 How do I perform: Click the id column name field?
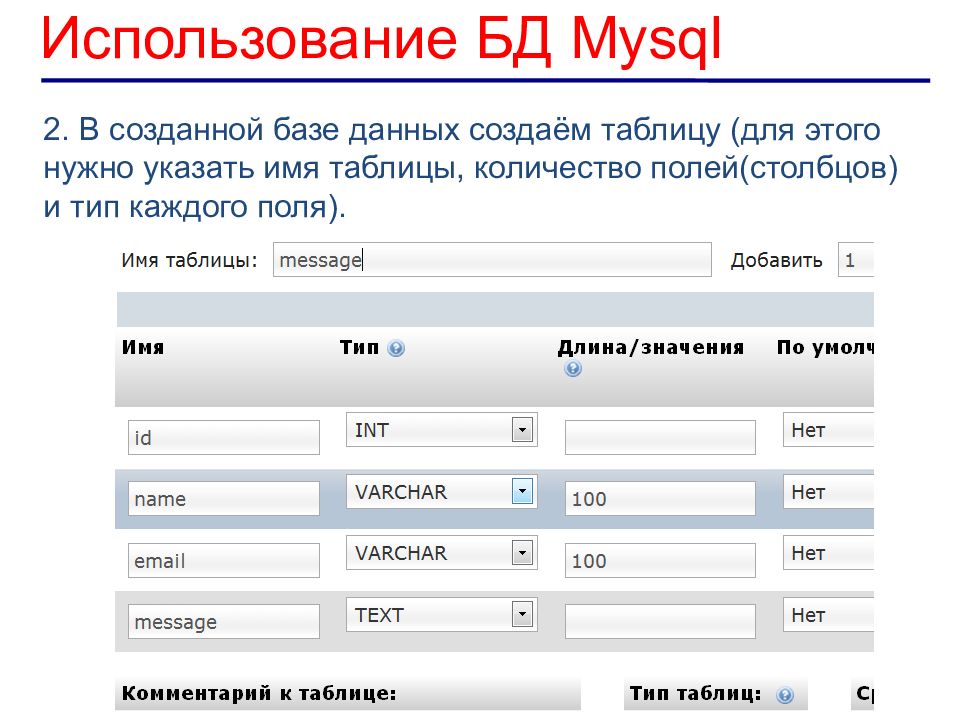point(224,438)
